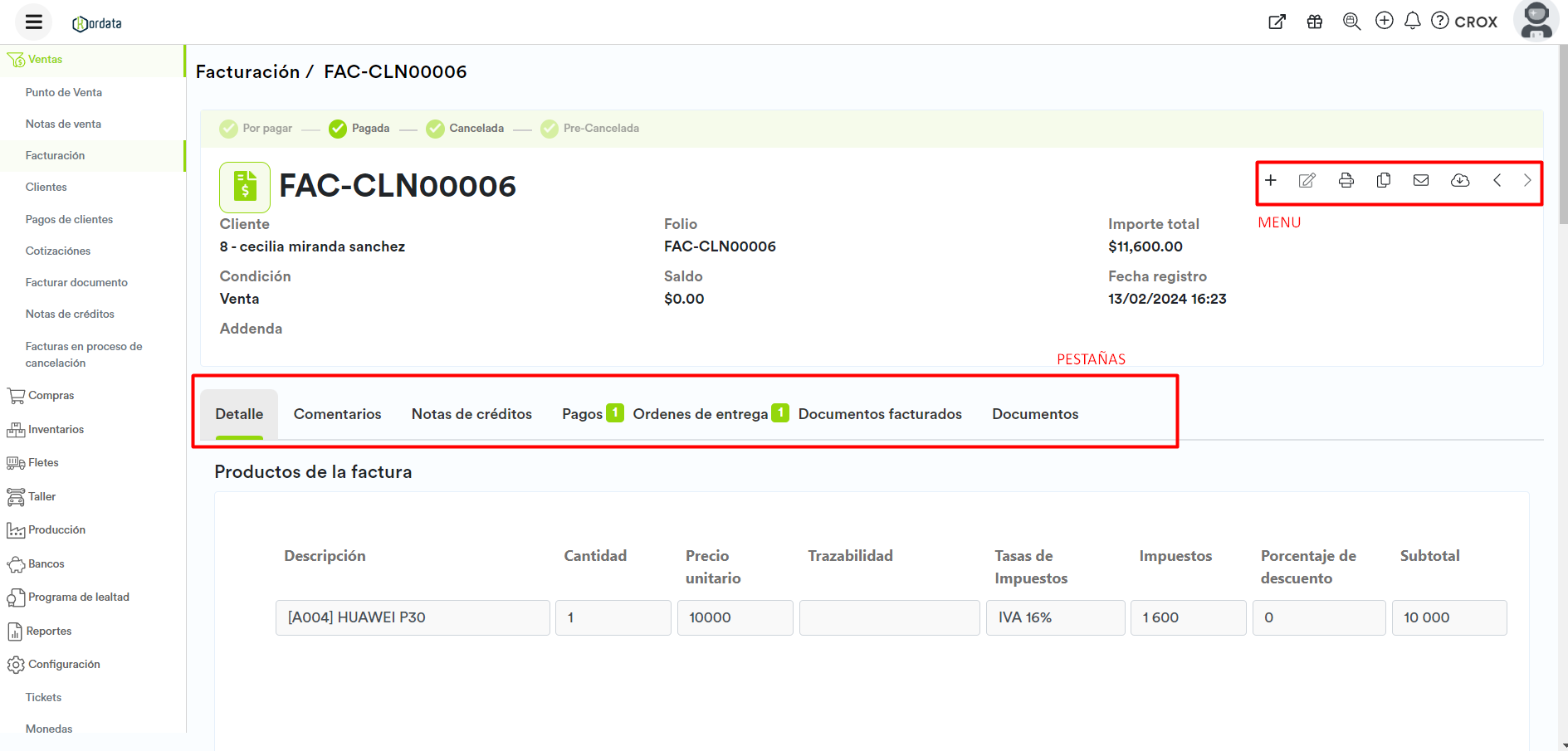Image resolution: width=1568 pixels, height=751 pixels.
Task: Send invoice by email envelope icon
Action: 1421,180
